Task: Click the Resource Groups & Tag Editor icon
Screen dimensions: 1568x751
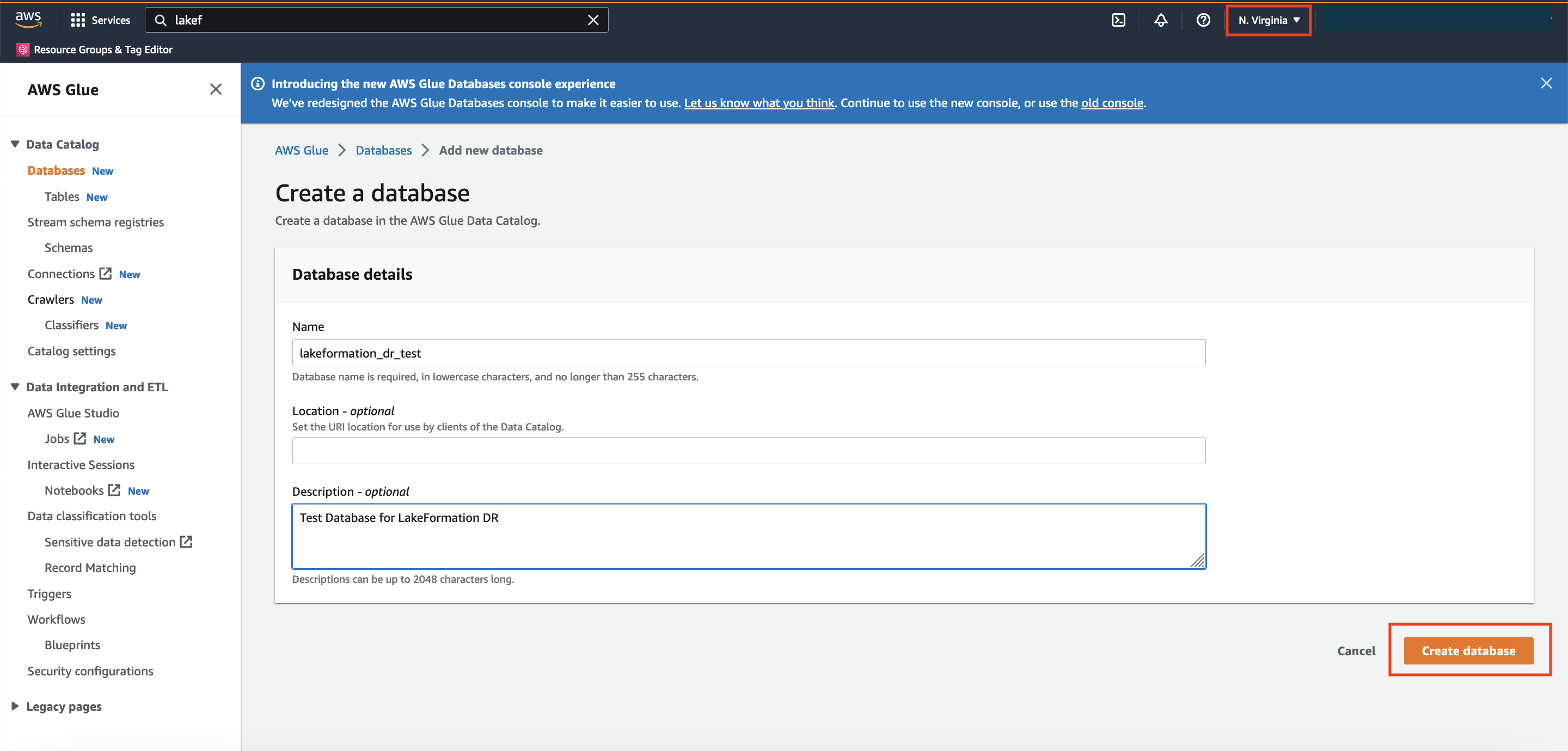Action: point(23,50)
